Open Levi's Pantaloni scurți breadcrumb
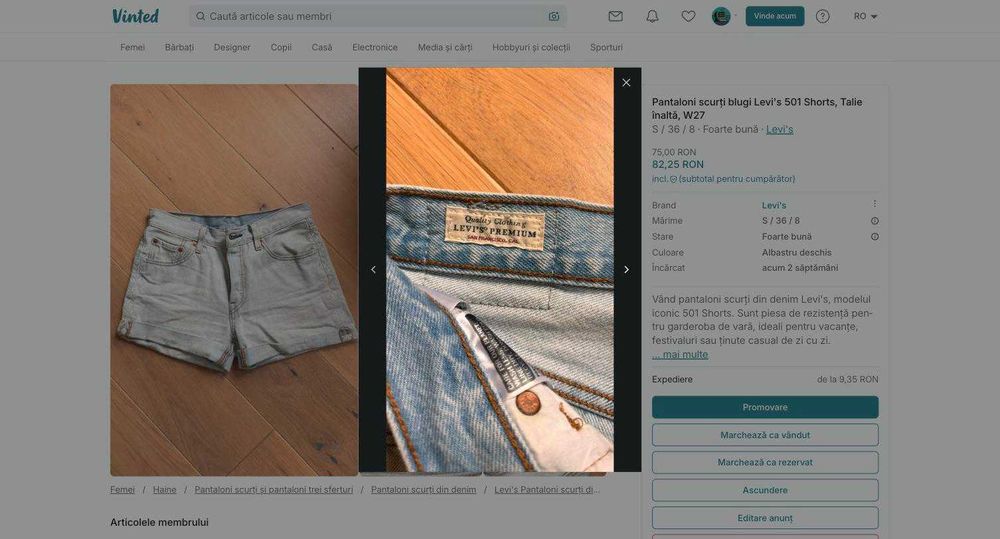The height and width of the screenshot is (539, 1000). [547, 490]
